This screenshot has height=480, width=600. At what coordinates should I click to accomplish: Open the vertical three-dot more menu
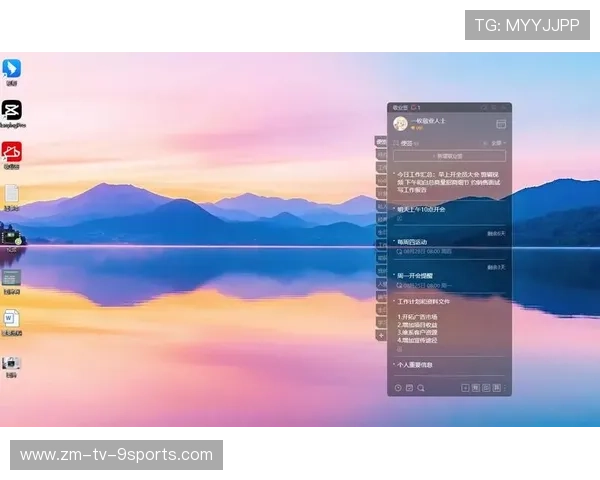(x=505, y=388)
